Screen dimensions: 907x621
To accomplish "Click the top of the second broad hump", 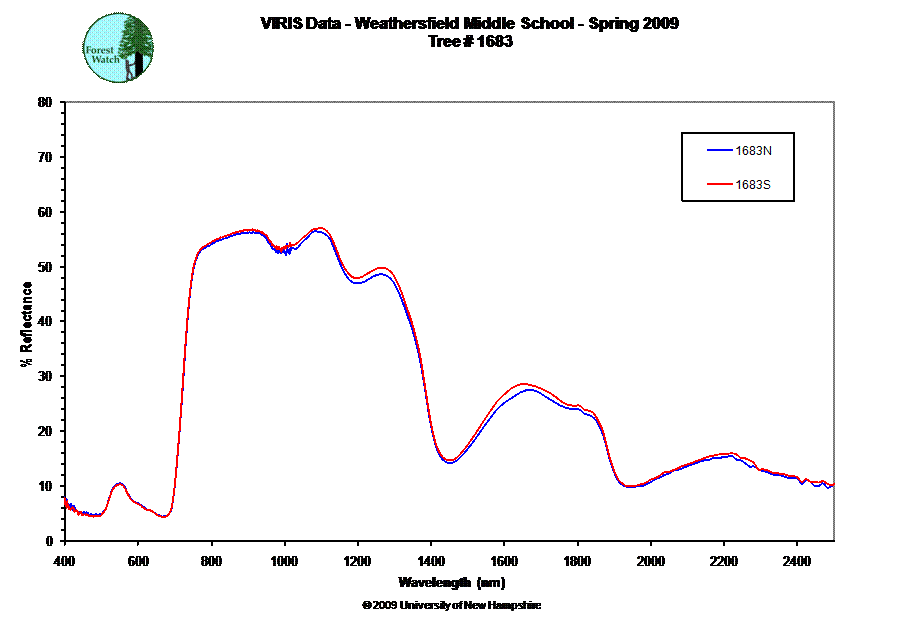I will click(526, 384).
